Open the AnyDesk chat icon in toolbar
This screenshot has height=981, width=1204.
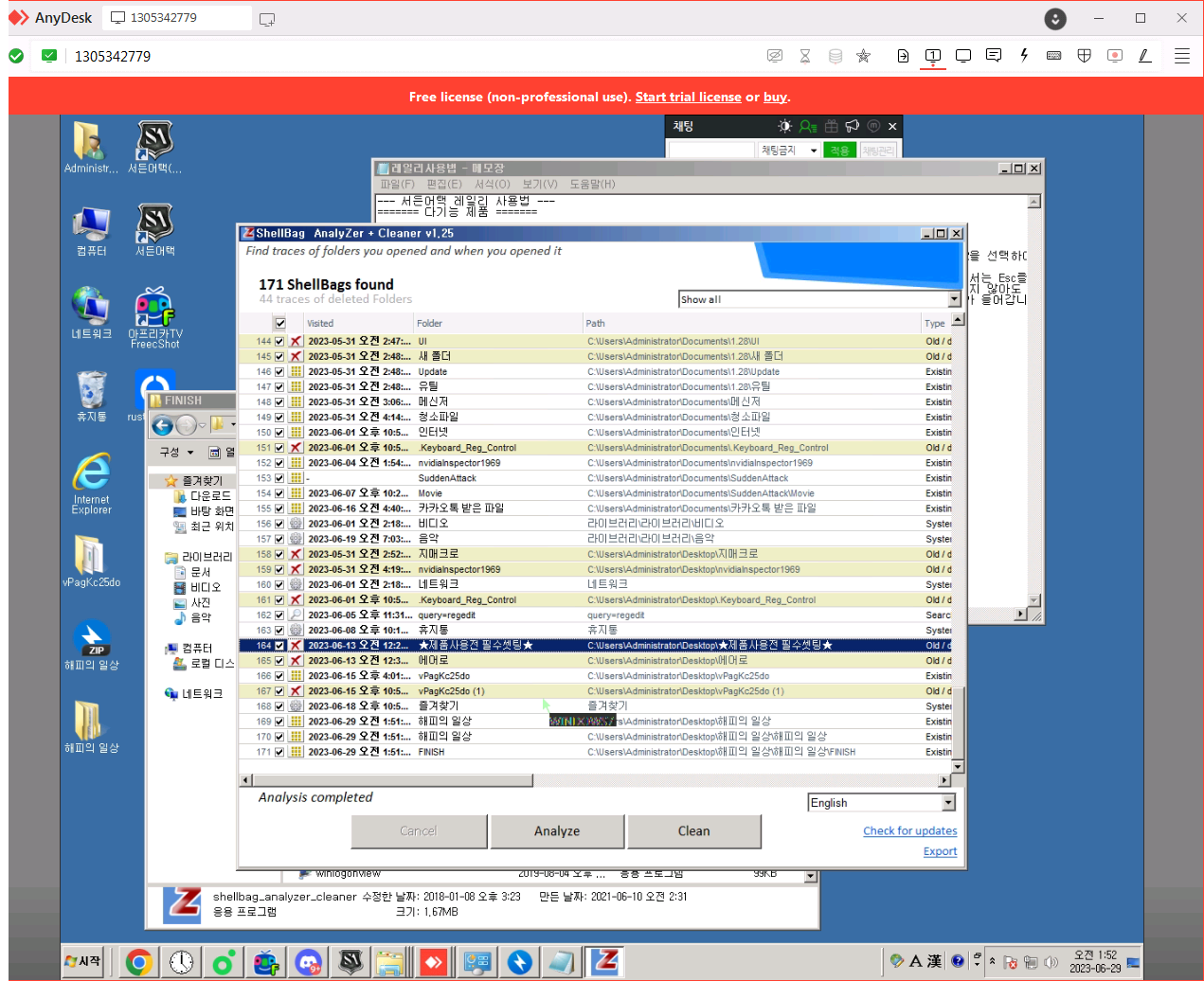993,56
